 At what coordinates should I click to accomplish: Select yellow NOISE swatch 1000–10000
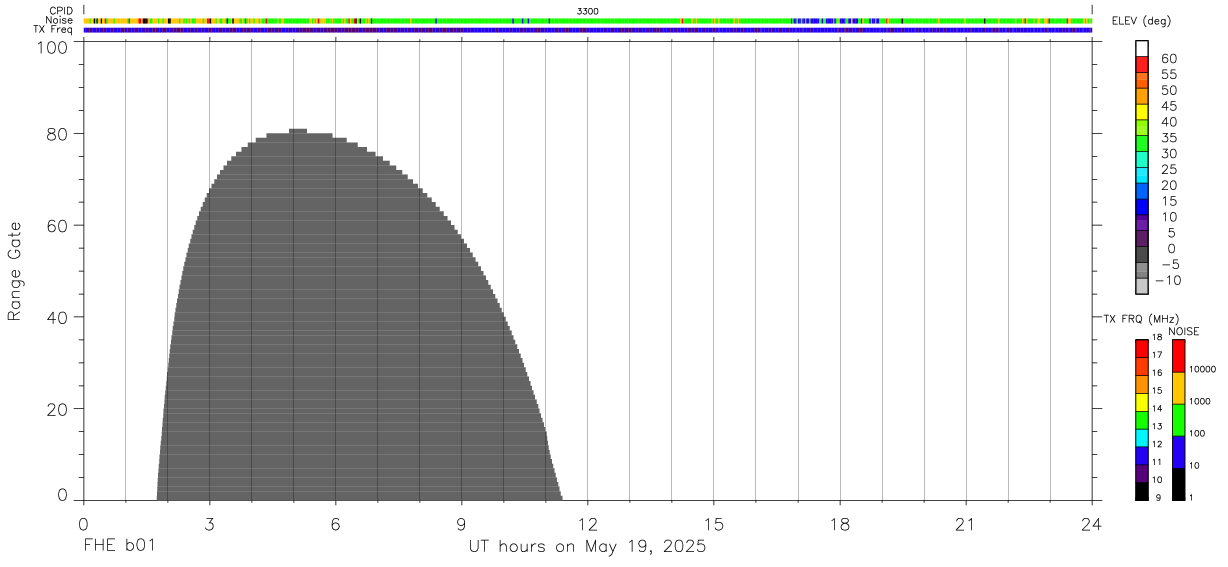[1178, 388]
